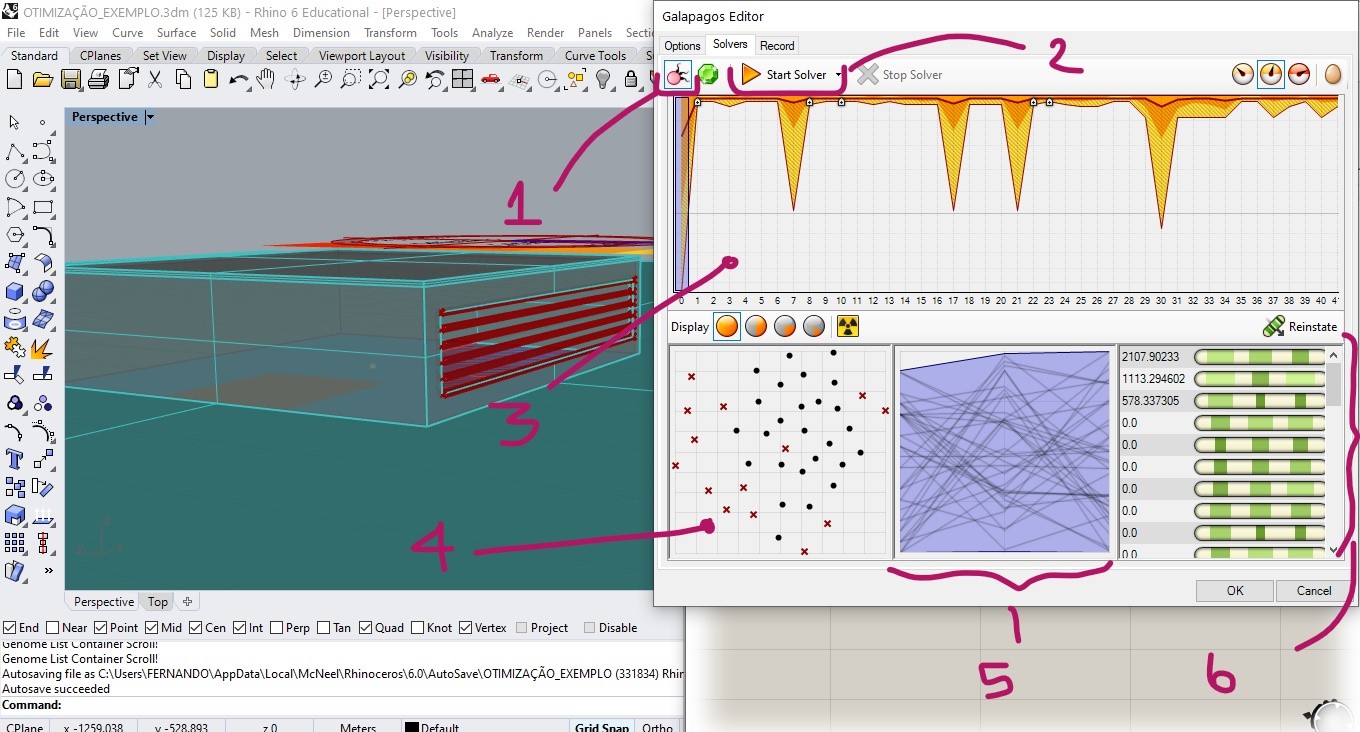Toggle the Near osnap checkbox
The image size is (1360, 732).
(54, 628)
